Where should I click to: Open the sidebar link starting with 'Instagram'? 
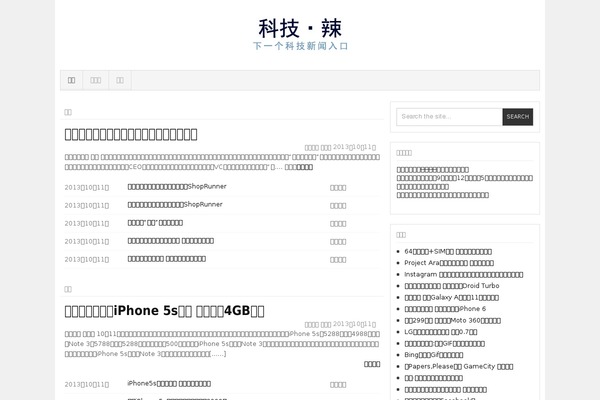pyautogui.click(x=463, y=274)
